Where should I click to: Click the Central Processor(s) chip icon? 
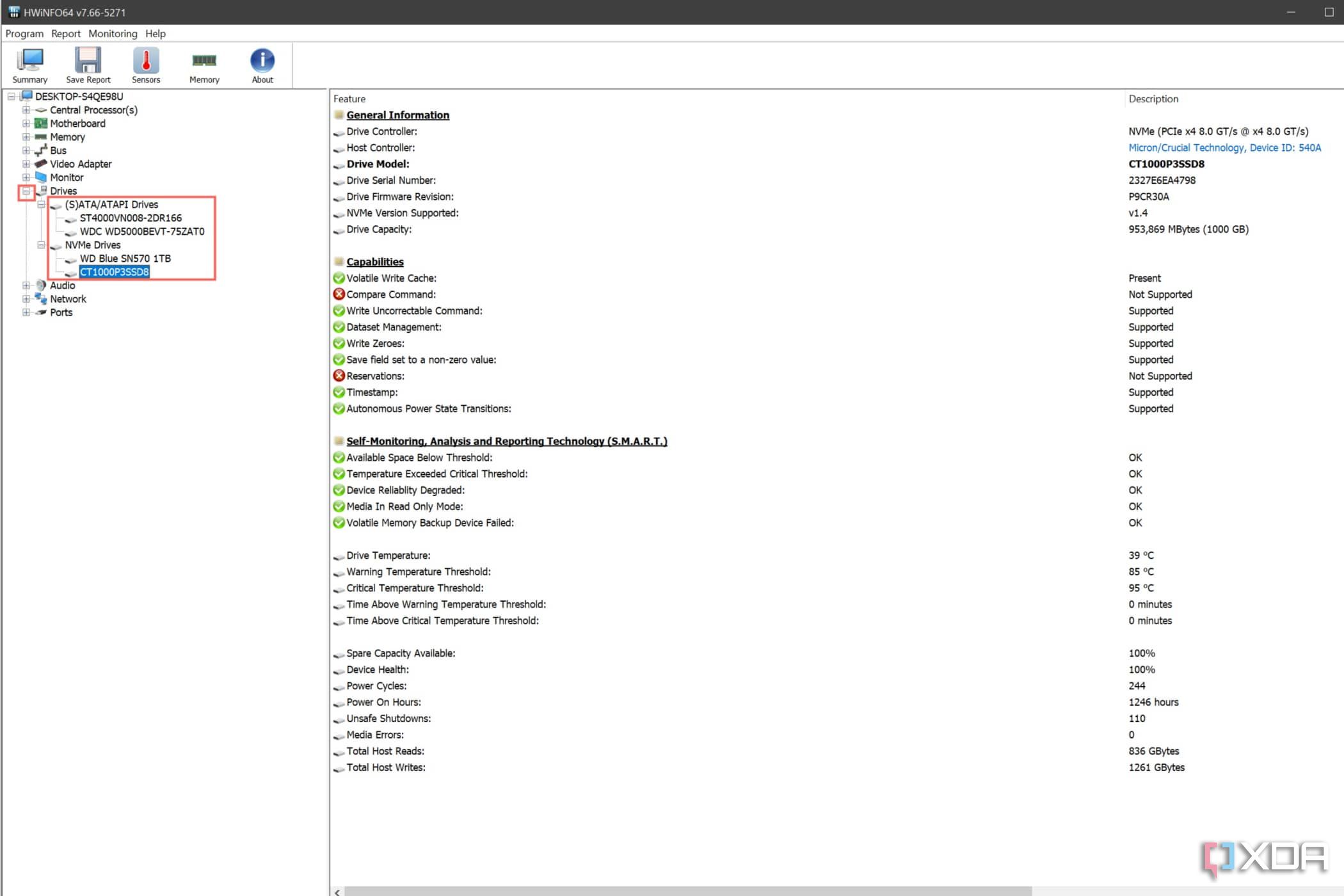pyautogui.click(x=41, y=110)
